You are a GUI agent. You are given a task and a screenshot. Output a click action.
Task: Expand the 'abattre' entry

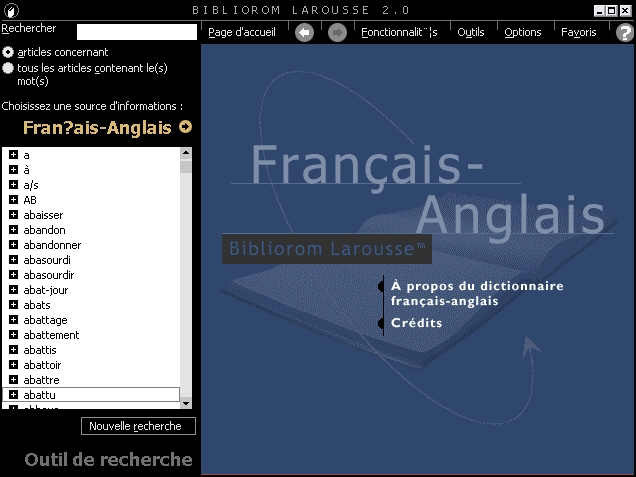point(13,380)
